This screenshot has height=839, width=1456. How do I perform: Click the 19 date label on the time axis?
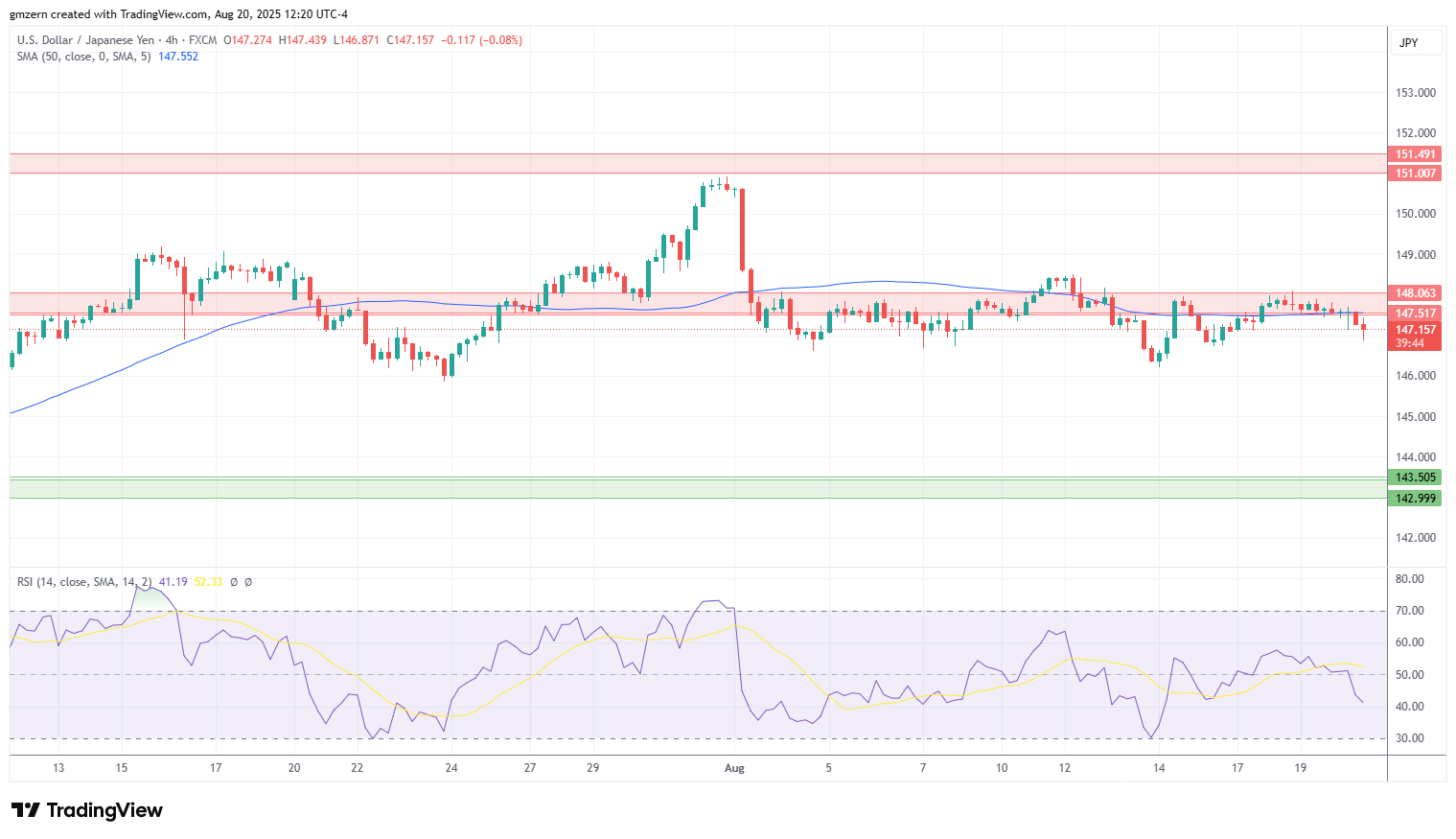(1301, 768)
